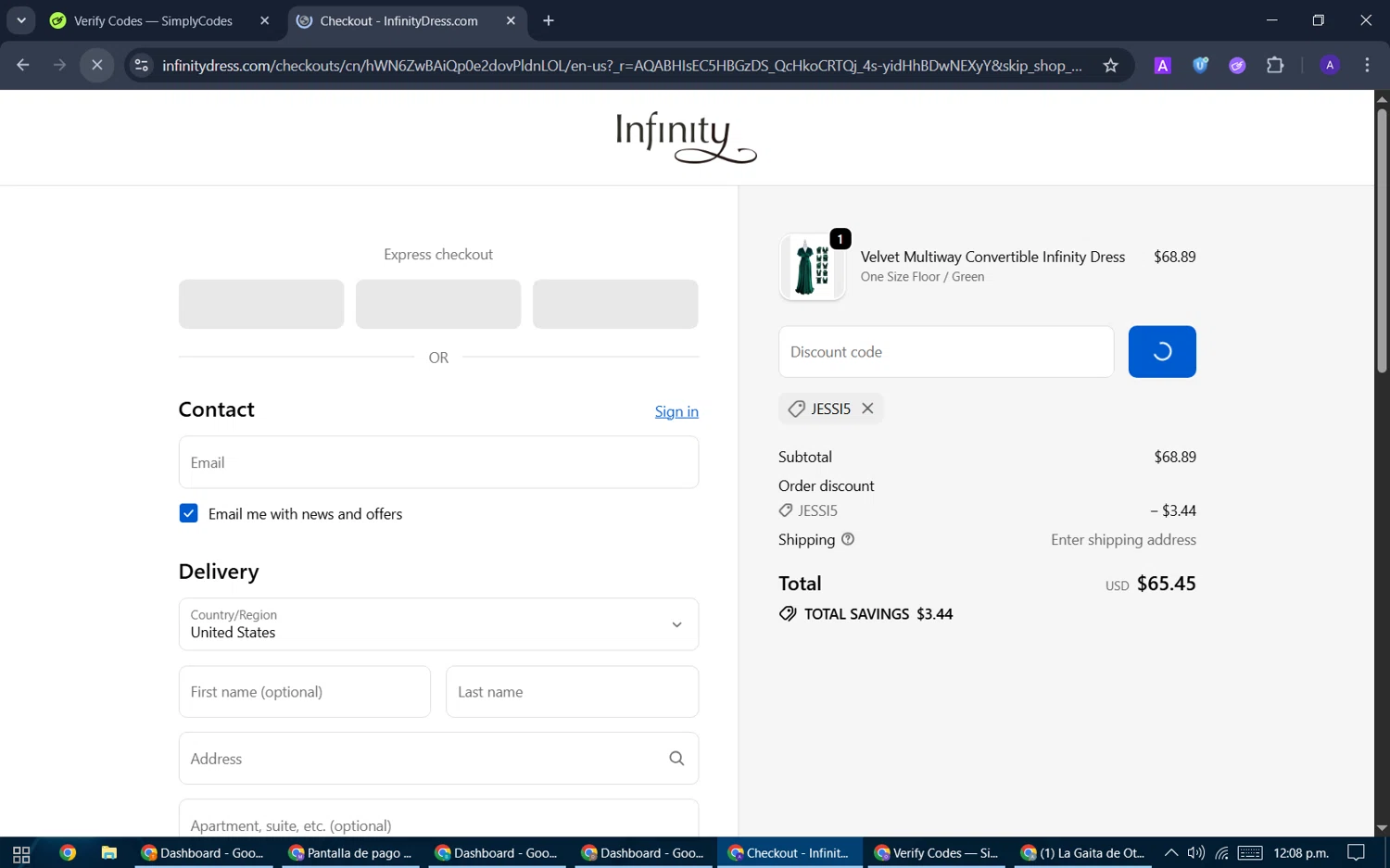Open the purple A extension icon
Screen dimensions: 1390x868
[x=1162, y=65]
